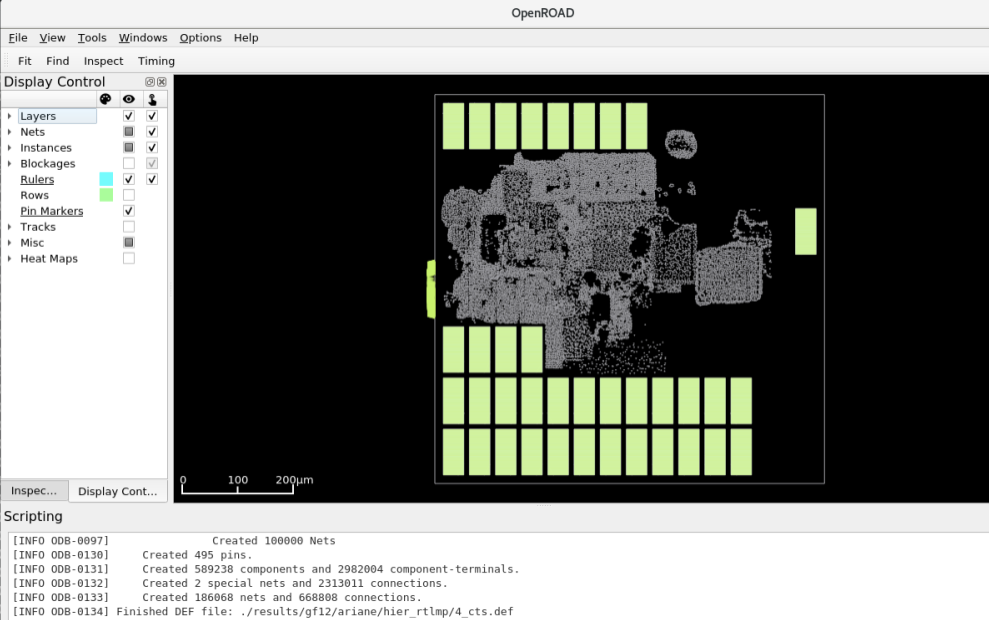Open the cyan Rulers color swatch
This screenshot has height=620, width=989.
click(106, 179)
